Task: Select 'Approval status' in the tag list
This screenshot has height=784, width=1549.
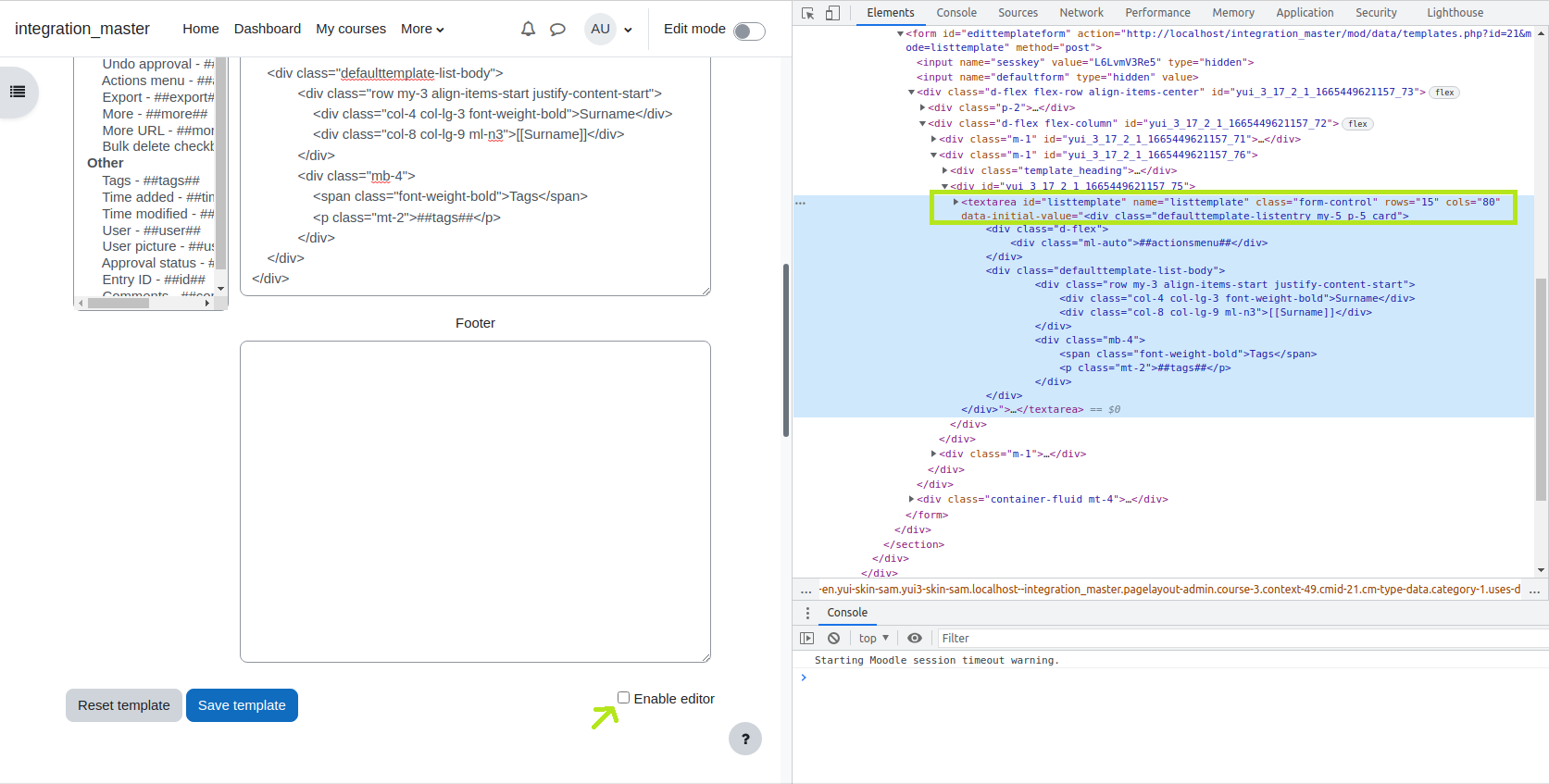Action: [158, 263]
